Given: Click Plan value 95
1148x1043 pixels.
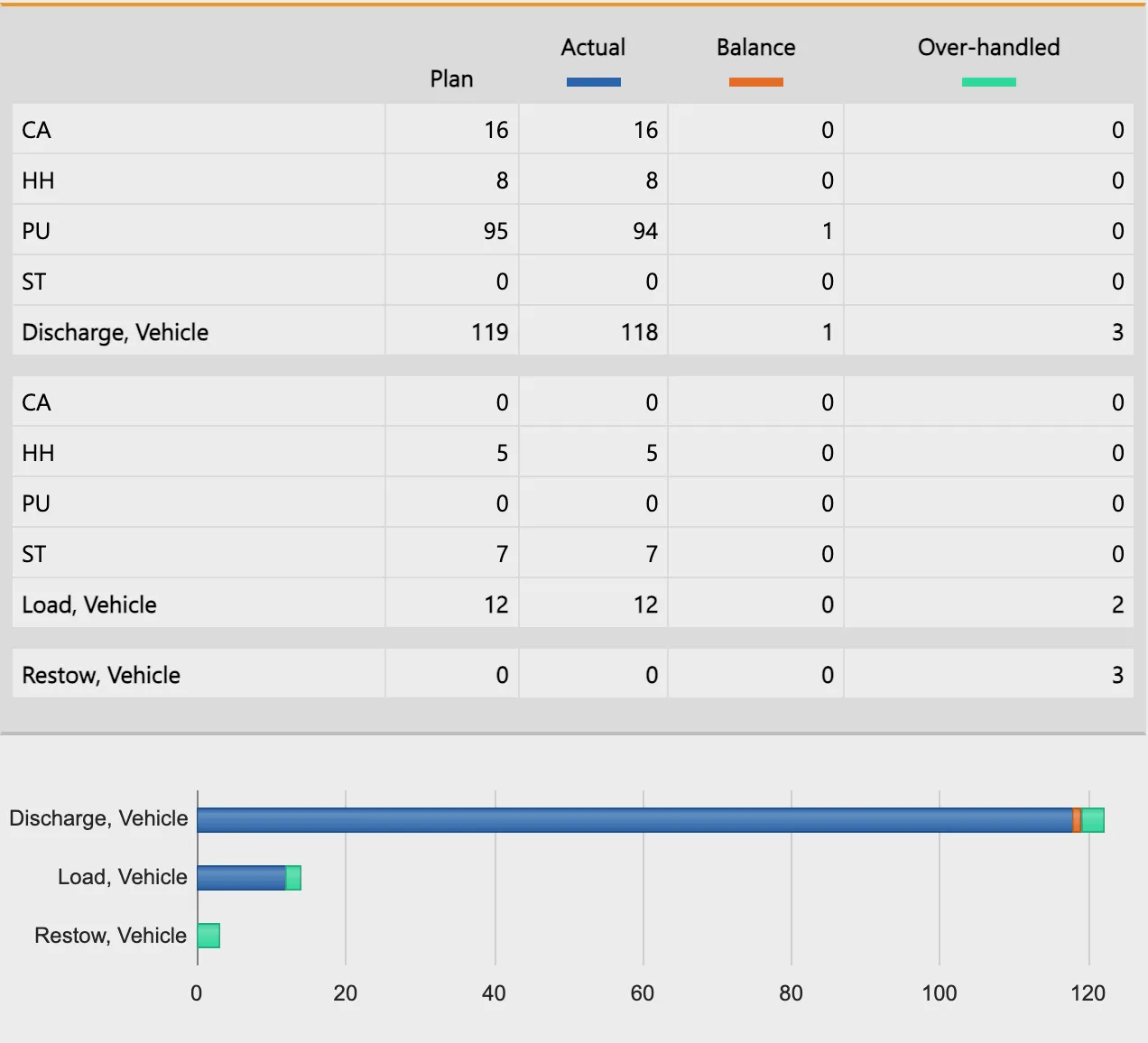Looking at the screenshot, I should [495, 231].
